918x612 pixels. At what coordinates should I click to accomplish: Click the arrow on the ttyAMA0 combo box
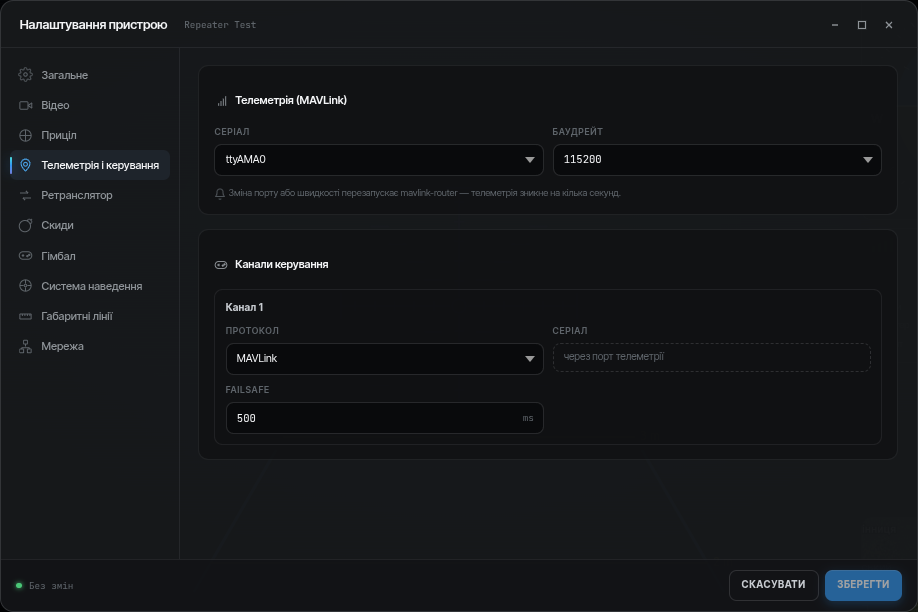(529, 160)
